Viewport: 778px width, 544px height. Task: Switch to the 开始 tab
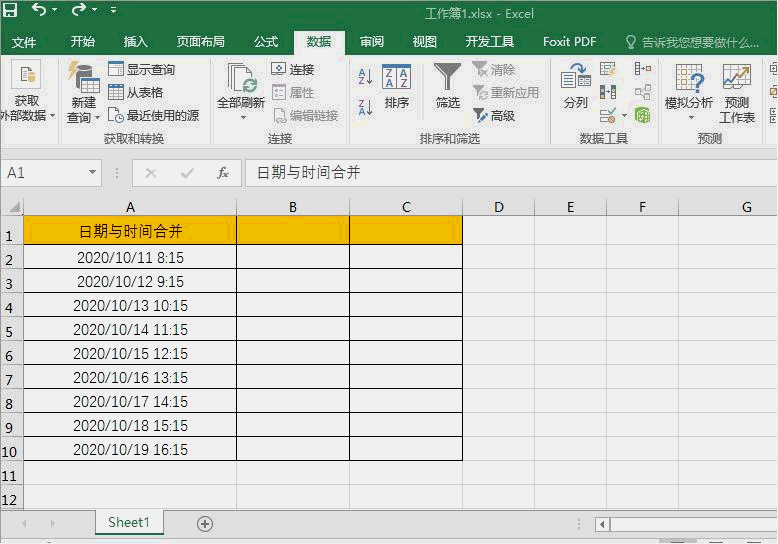(x=82, y=42)
